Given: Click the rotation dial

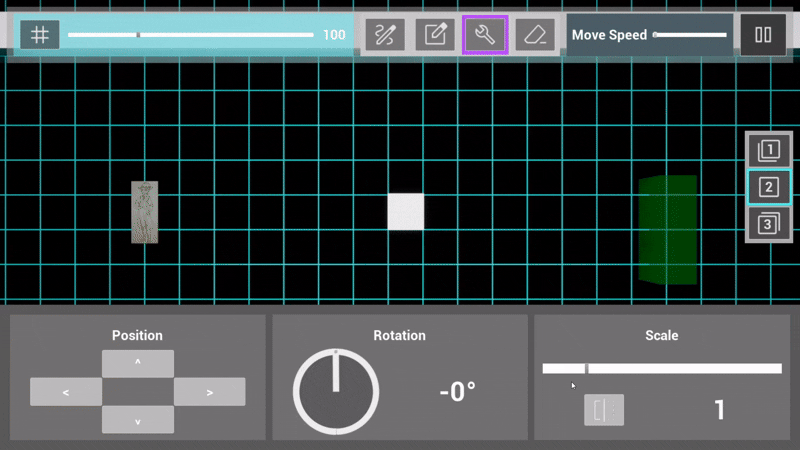Looking at the screenshot, I should tap(336, 392).
